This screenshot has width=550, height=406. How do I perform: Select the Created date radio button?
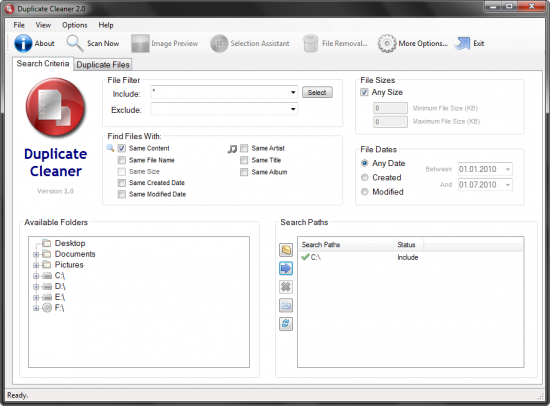(364, 178)
